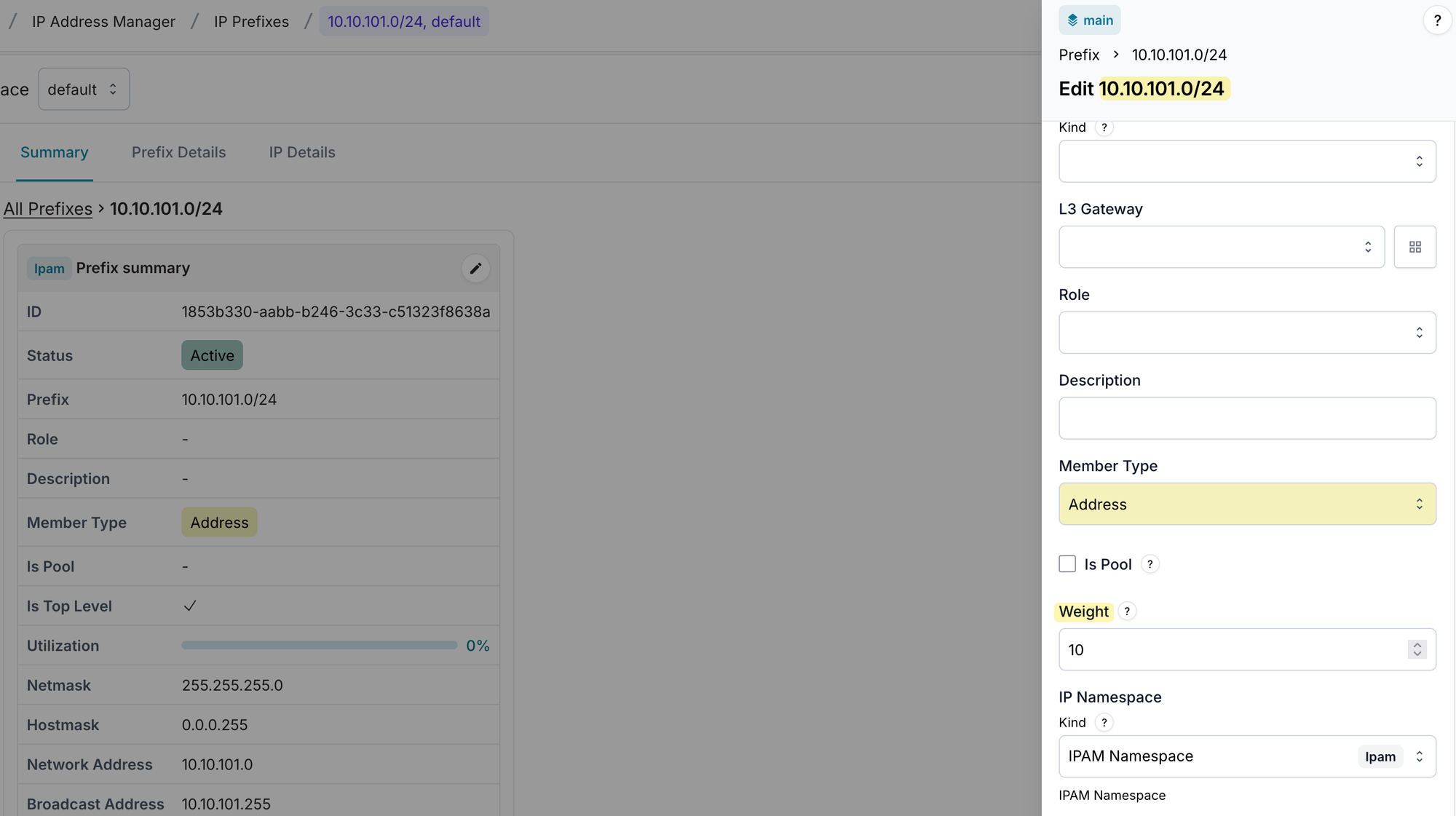Viewport: 1456px width, 816px height.
Task: Click the pencil edit icon in Prefix summary
Action: point(475,269)
